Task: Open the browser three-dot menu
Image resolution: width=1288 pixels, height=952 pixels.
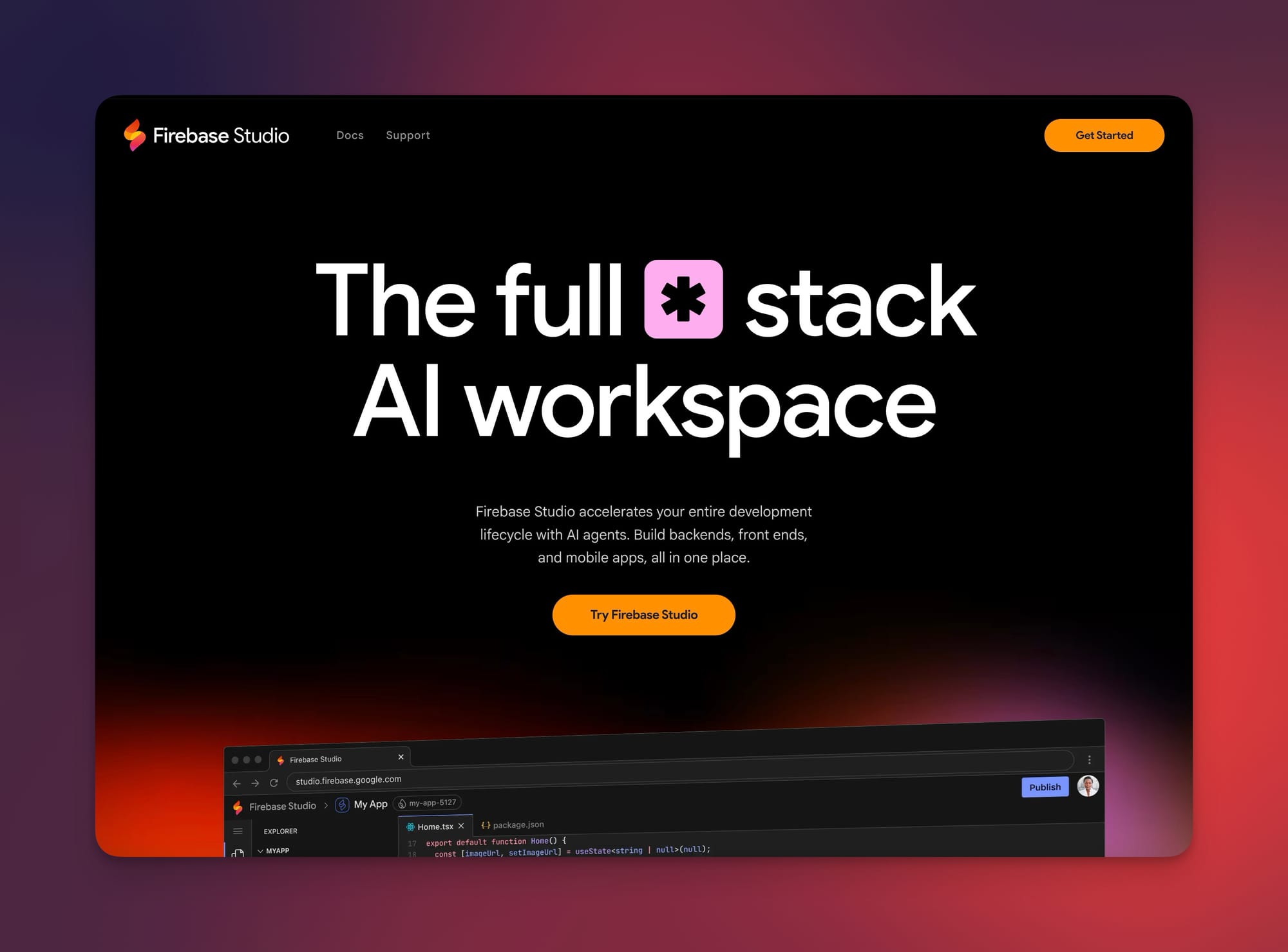Action: tap(1090, 759)
